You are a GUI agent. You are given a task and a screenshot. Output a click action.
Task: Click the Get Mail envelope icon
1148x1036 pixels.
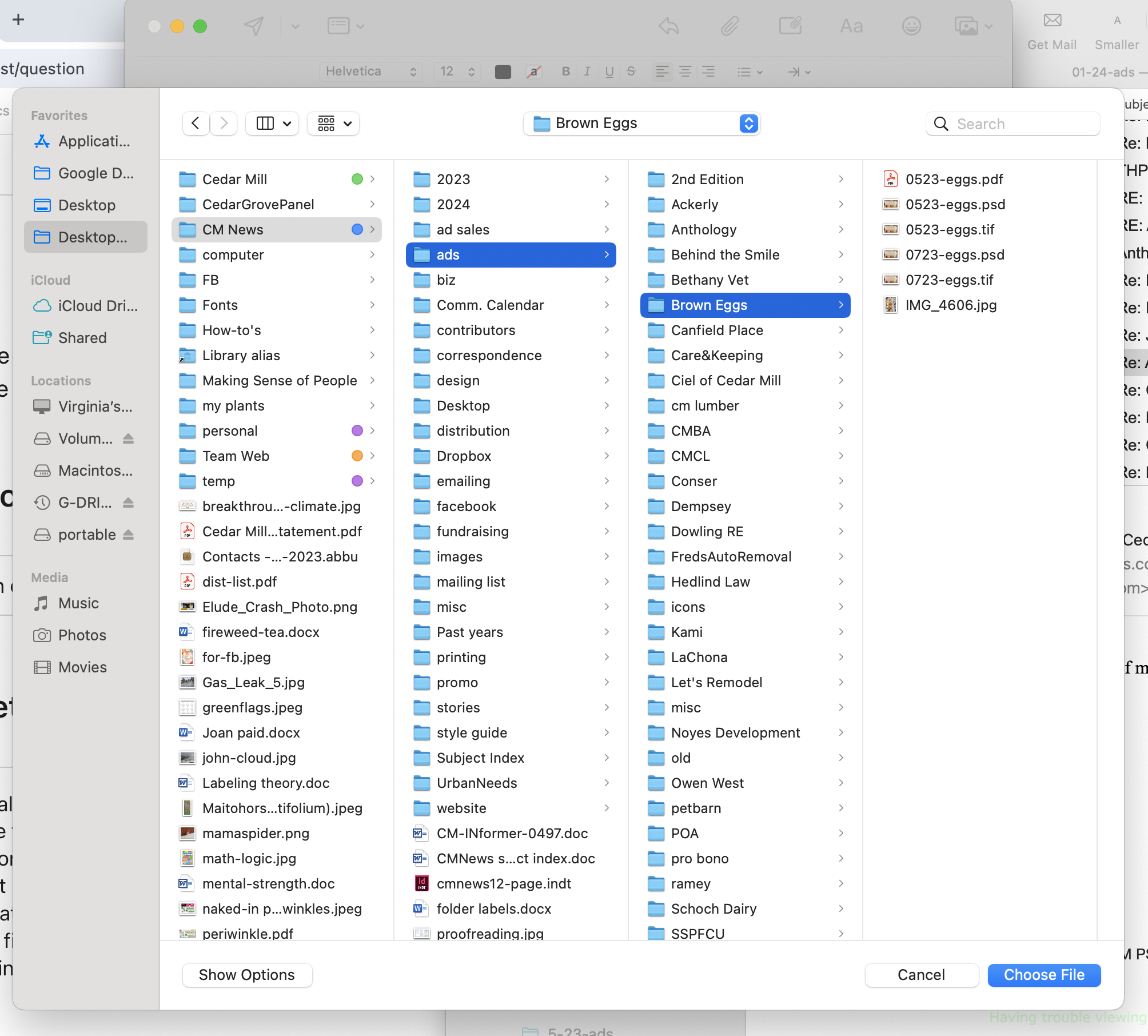click(1052, 21)
